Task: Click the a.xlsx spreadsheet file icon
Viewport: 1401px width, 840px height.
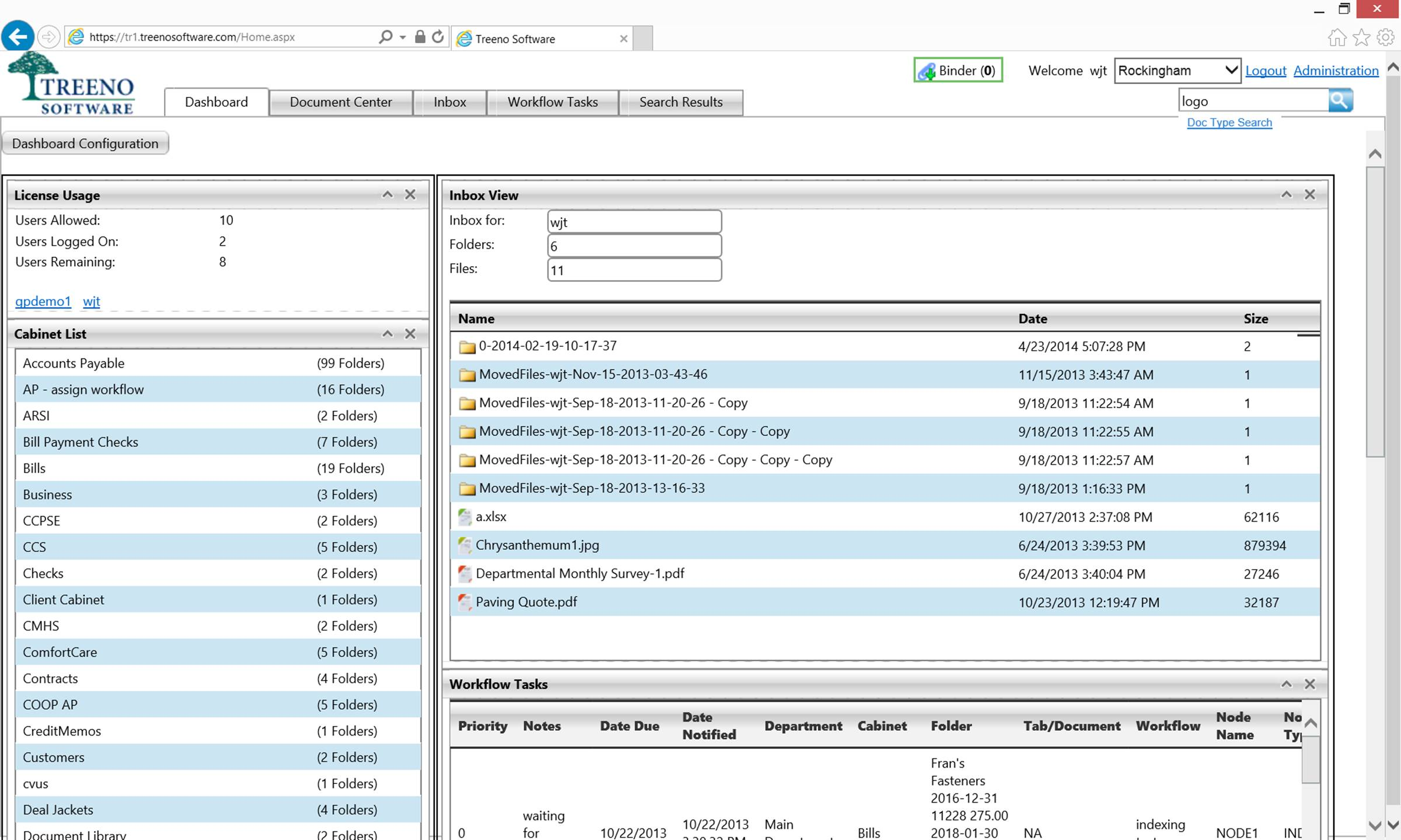Action: click(465, 517)
